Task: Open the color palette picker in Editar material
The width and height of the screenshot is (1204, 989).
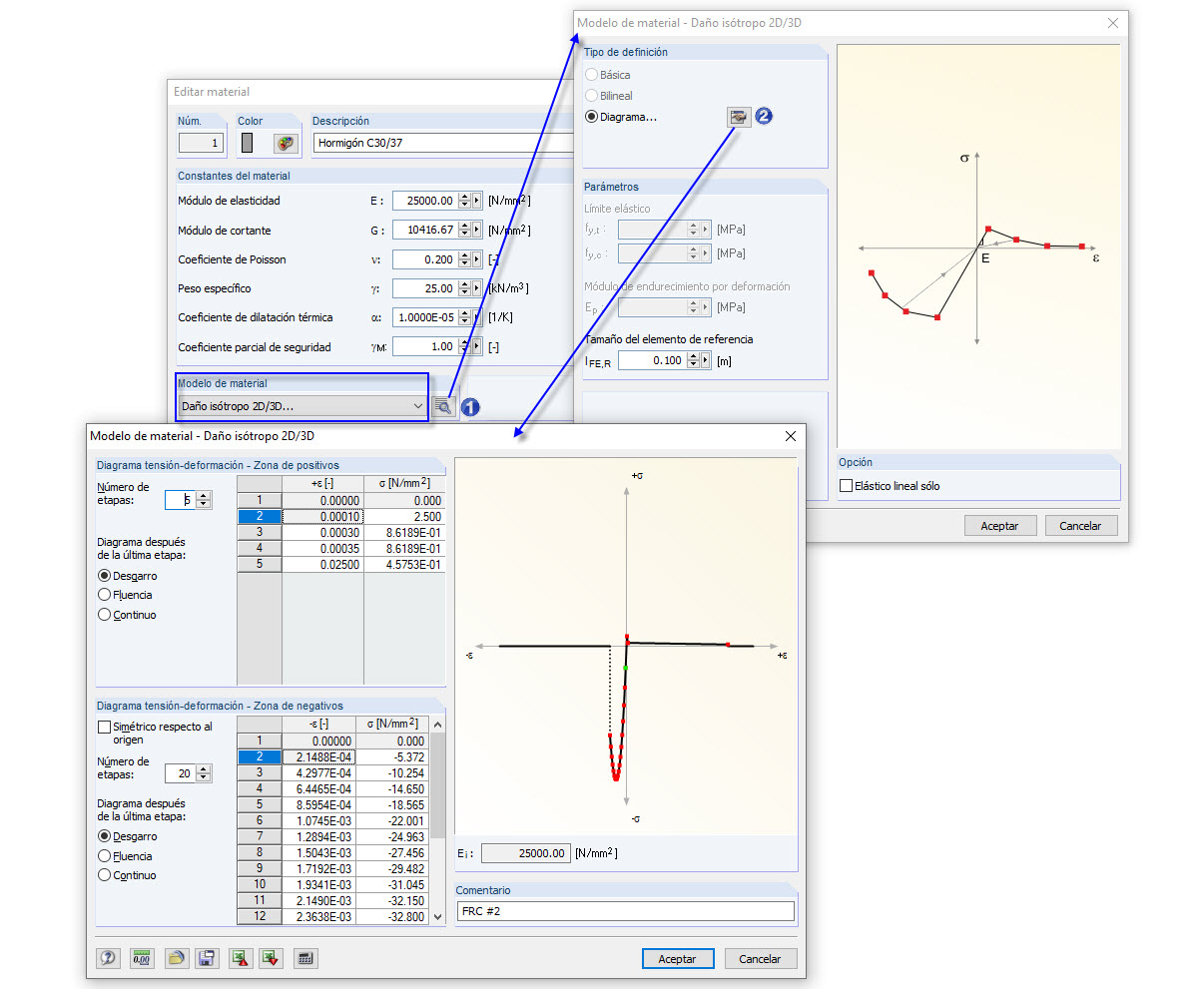Action: [287, 143]
